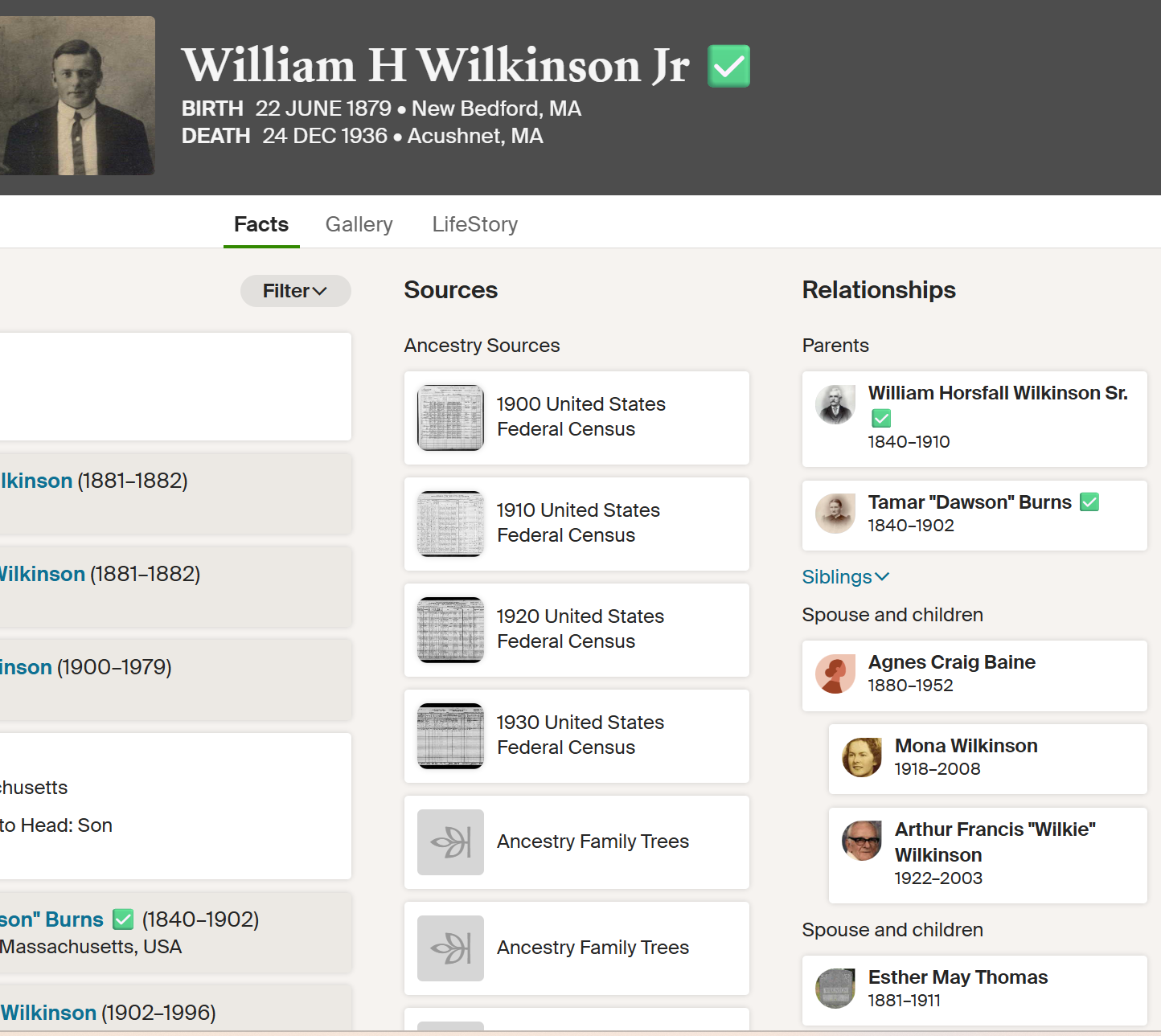Click William Horsfall Wilkinson Sr.'s portrait icon

tap(835, 404)
